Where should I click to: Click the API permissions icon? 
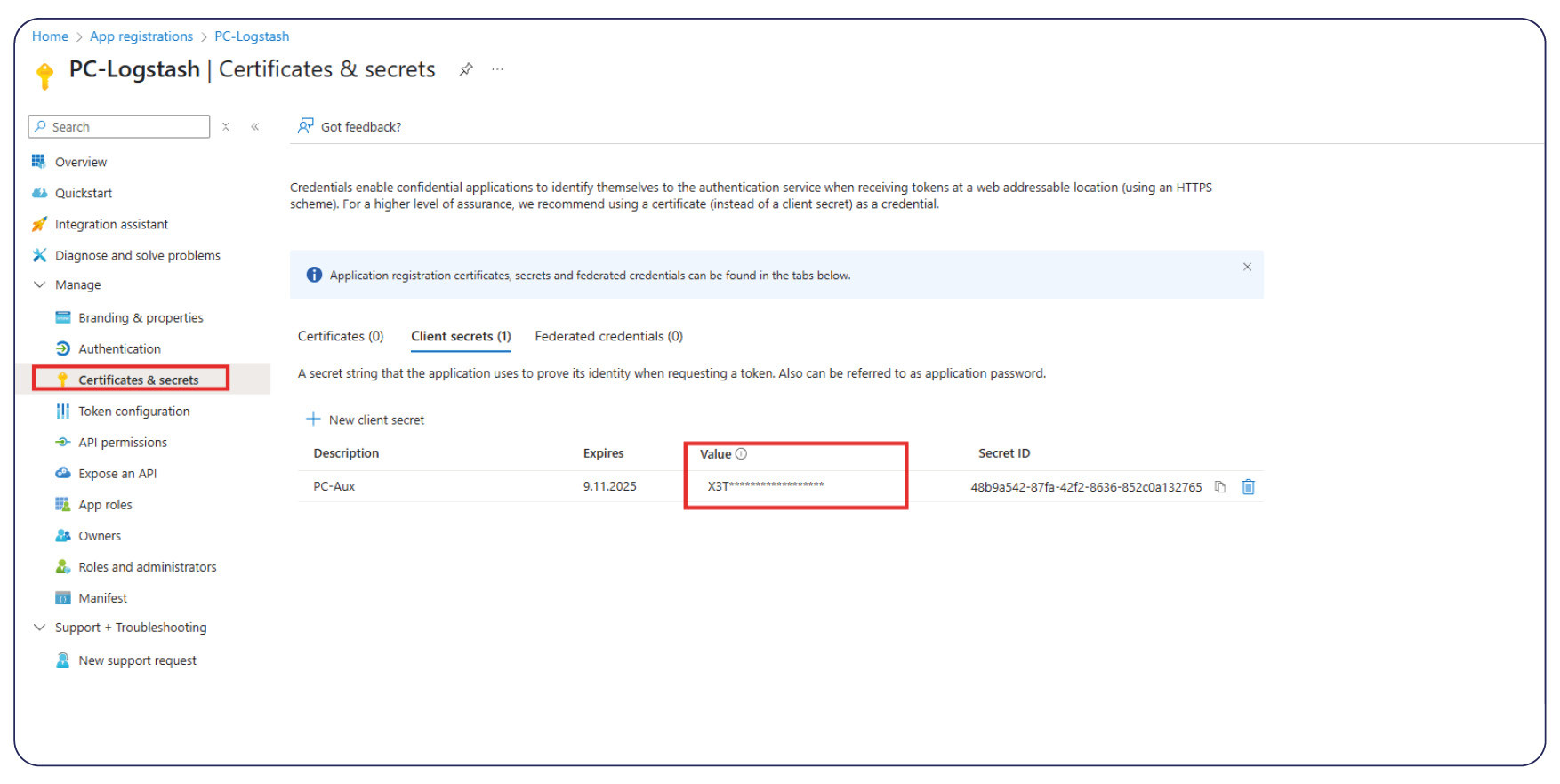pos(63,442)
